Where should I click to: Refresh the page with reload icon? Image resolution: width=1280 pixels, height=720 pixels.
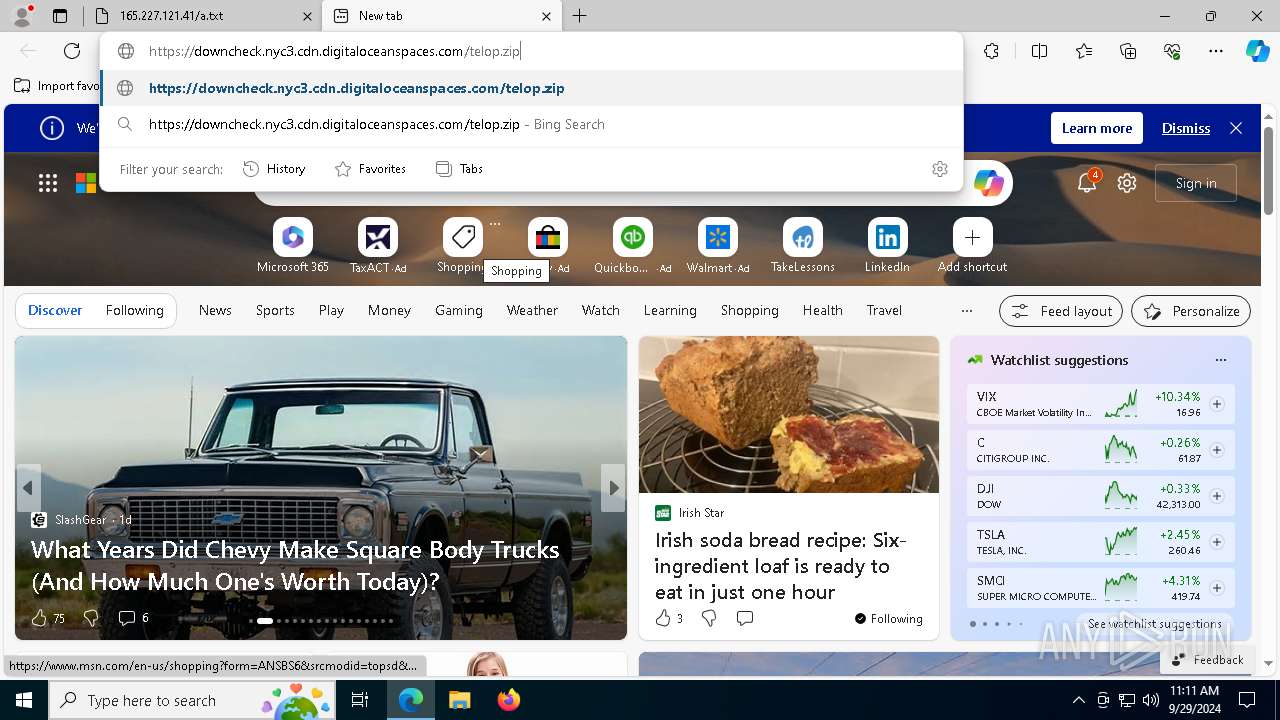tap(72, 51)
